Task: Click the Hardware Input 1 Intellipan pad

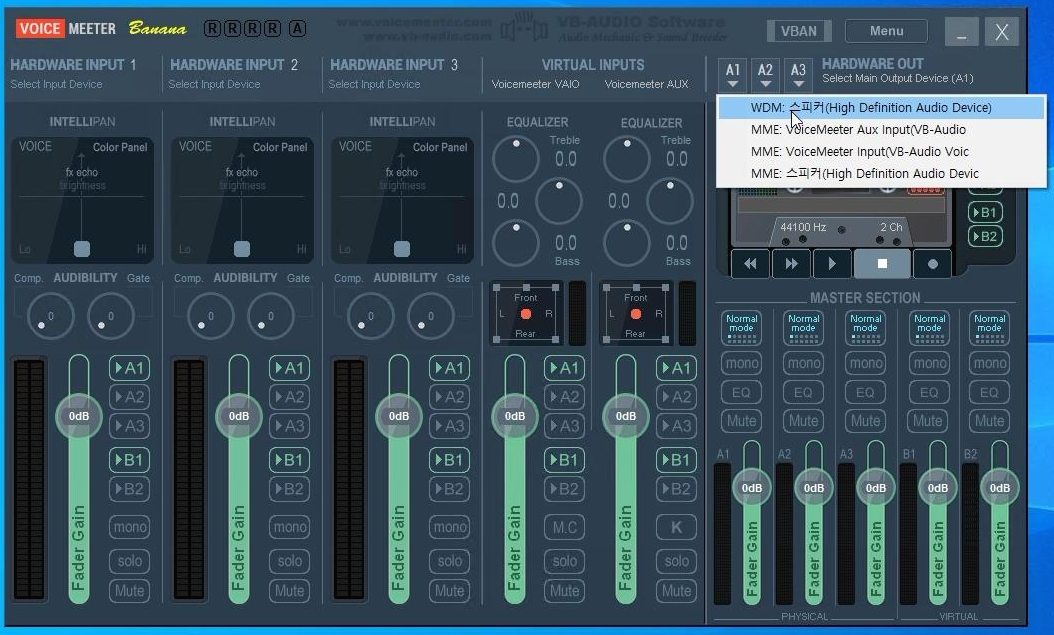Action: (x=82, y=200)
